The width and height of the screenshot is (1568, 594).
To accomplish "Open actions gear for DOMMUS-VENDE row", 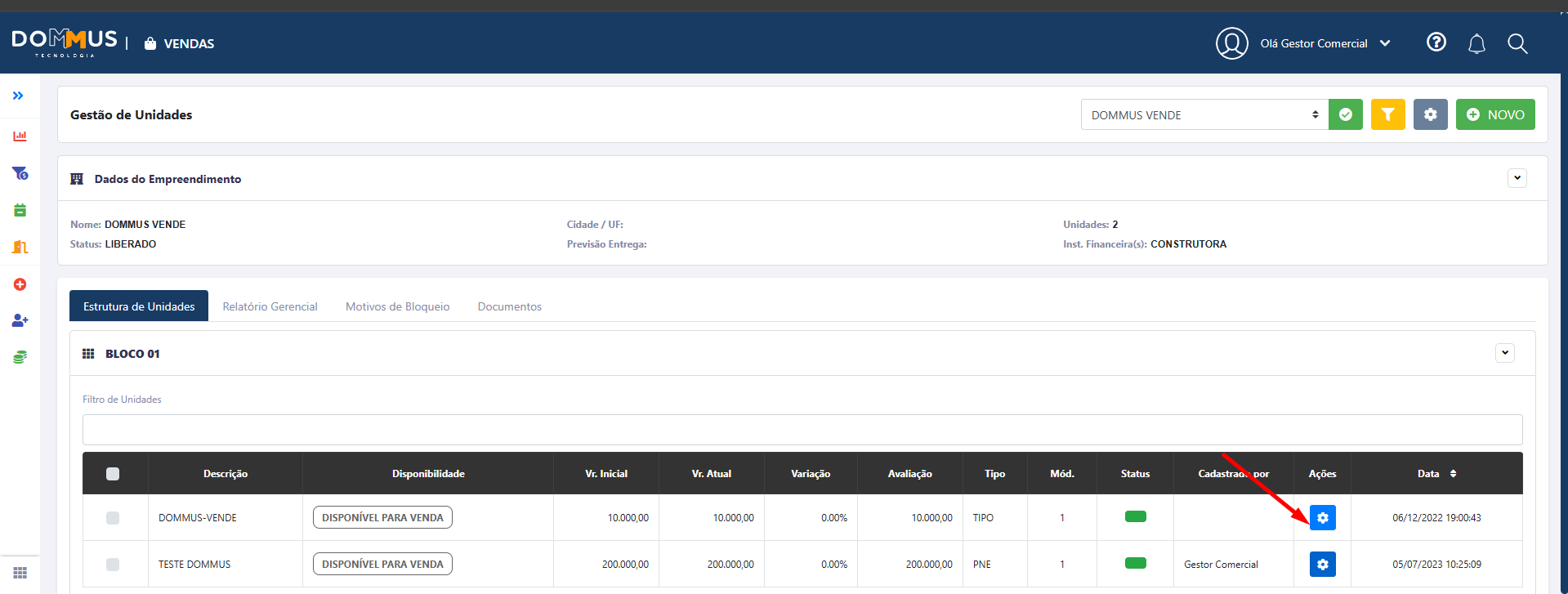I will tap(1322, 517).
